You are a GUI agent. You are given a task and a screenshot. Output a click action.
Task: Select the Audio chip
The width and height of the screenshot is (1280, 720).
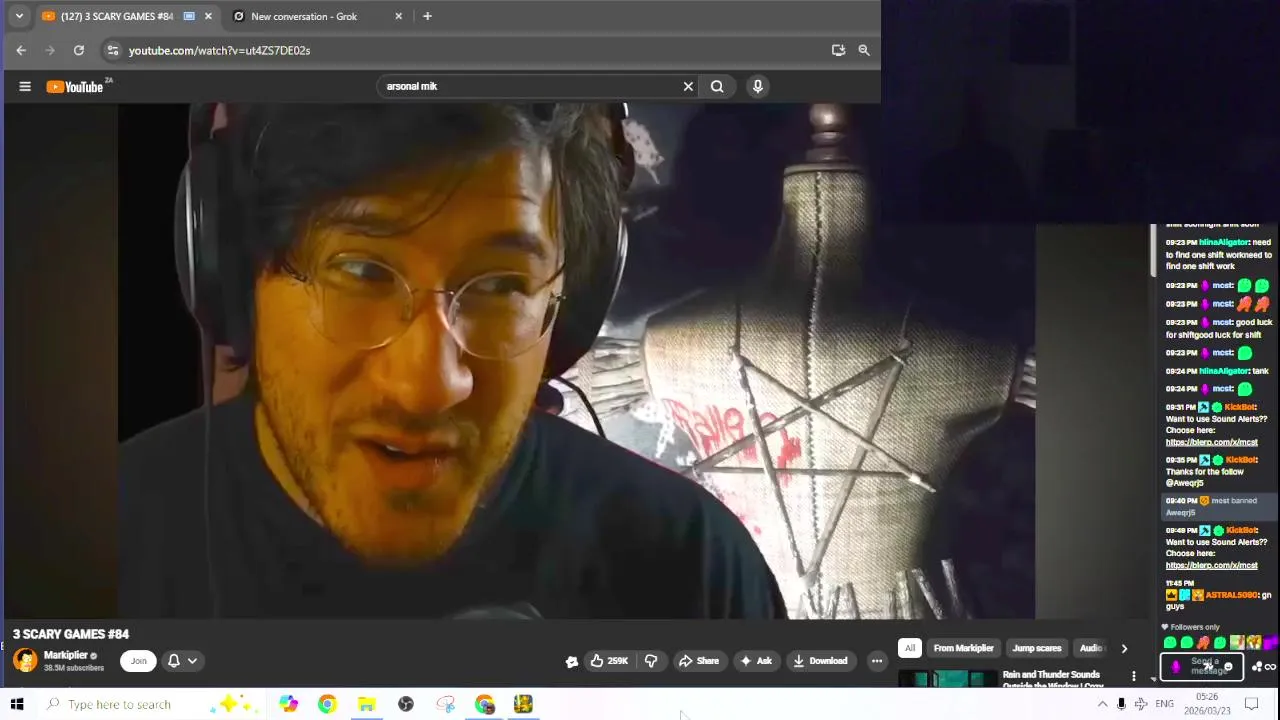1091,648
